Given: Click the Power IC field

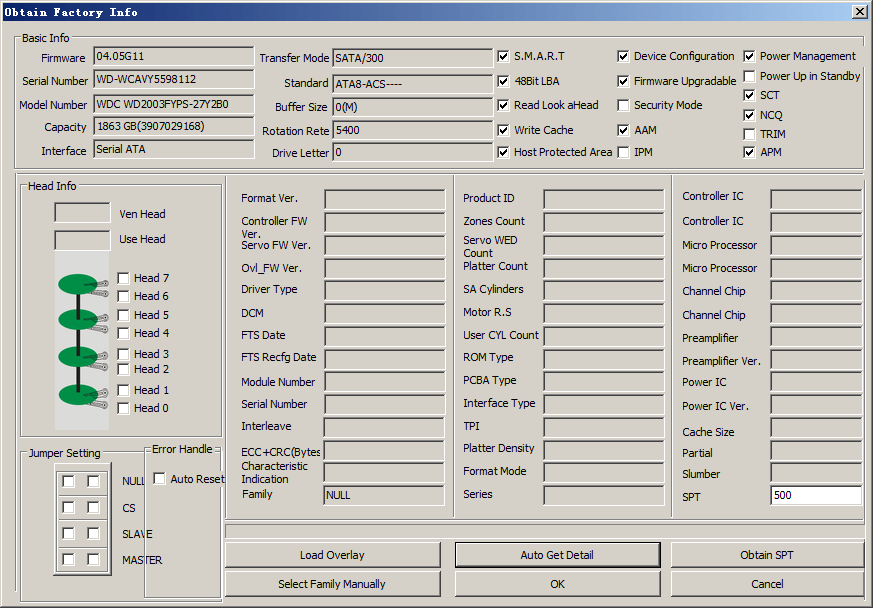Looking at the screenshot, I should pos(816,382).
